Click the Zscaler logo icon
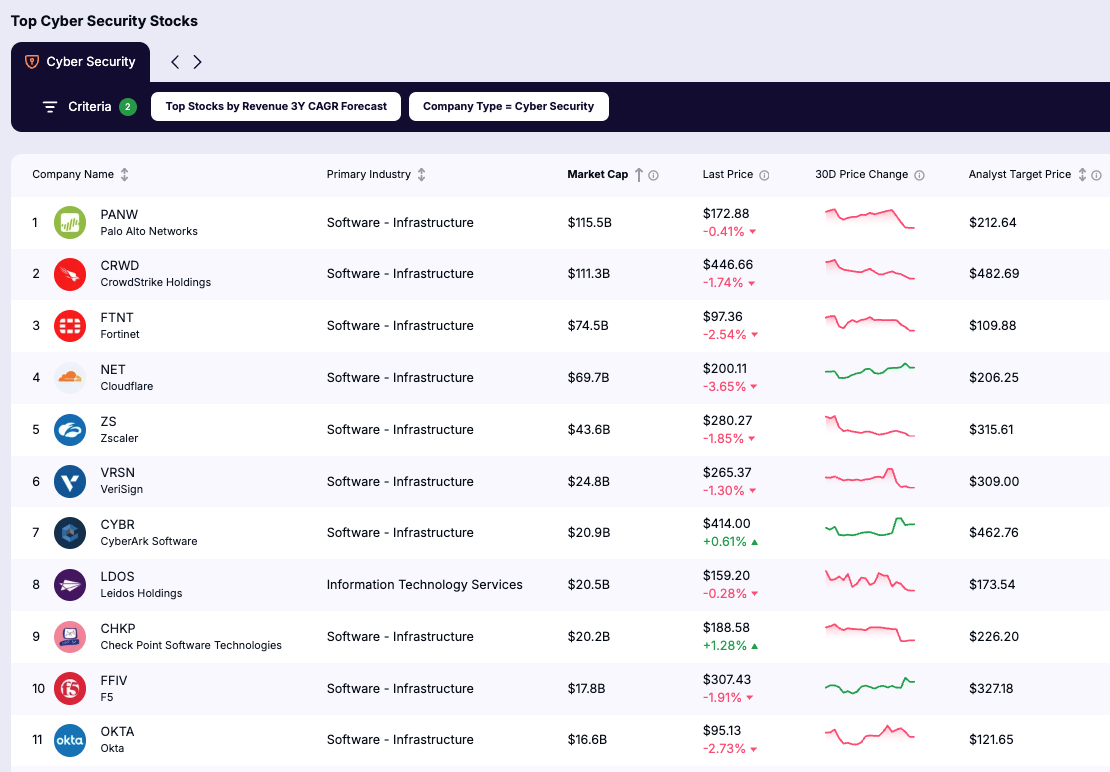 [70, 430]
